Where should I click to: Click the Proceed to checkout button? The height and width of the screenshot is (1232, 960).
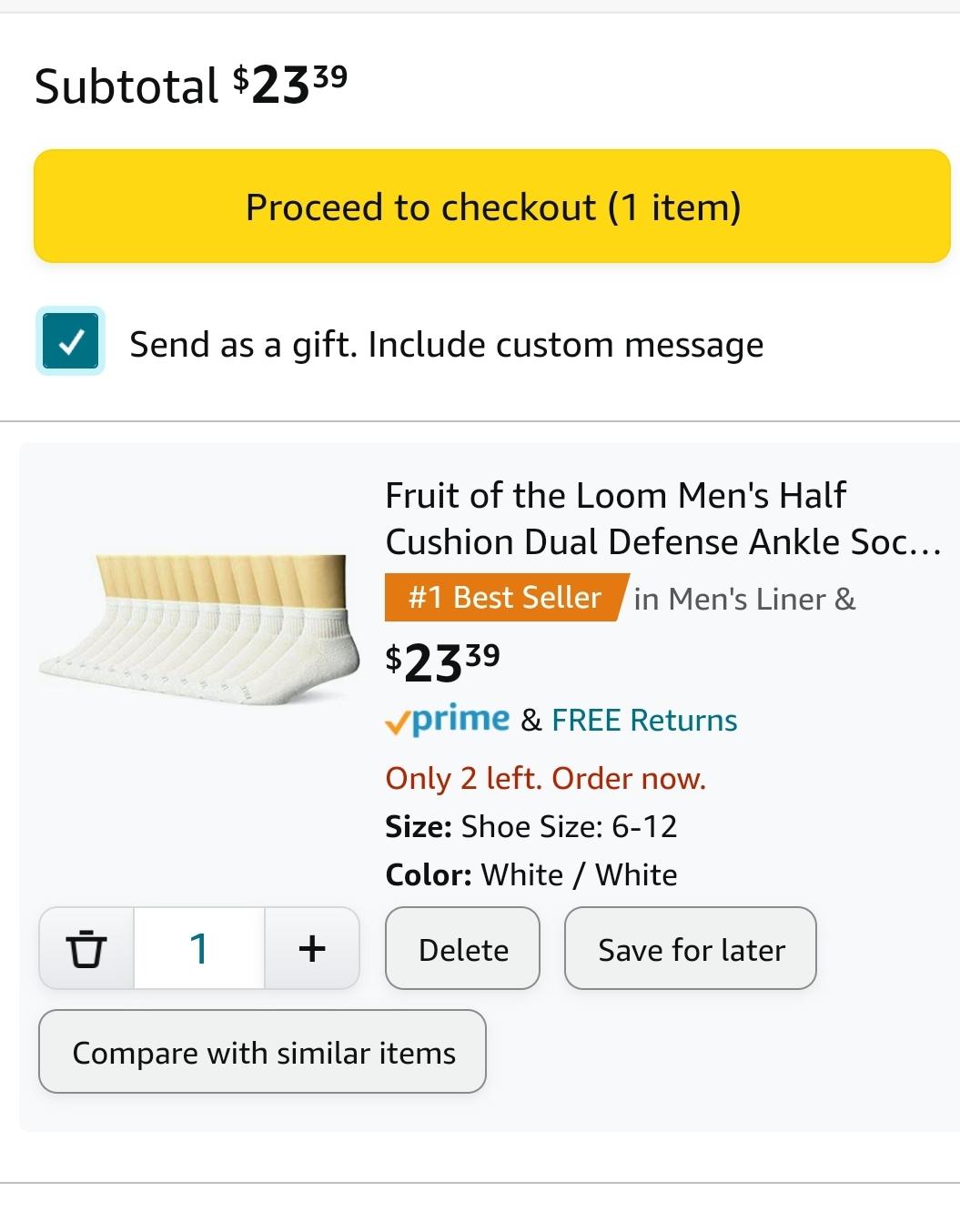[x=492, y=207]
